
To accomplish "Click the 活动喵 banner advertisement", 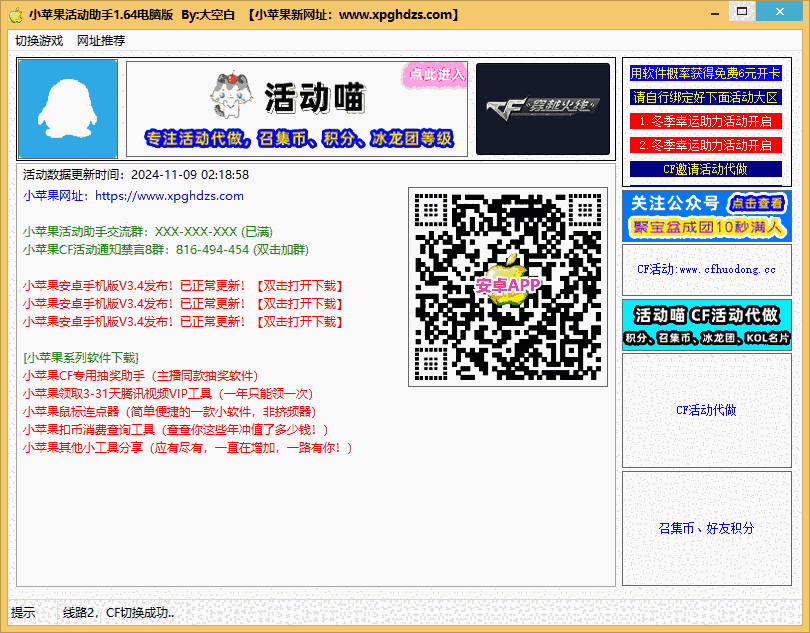I will (x=296, y=110).
